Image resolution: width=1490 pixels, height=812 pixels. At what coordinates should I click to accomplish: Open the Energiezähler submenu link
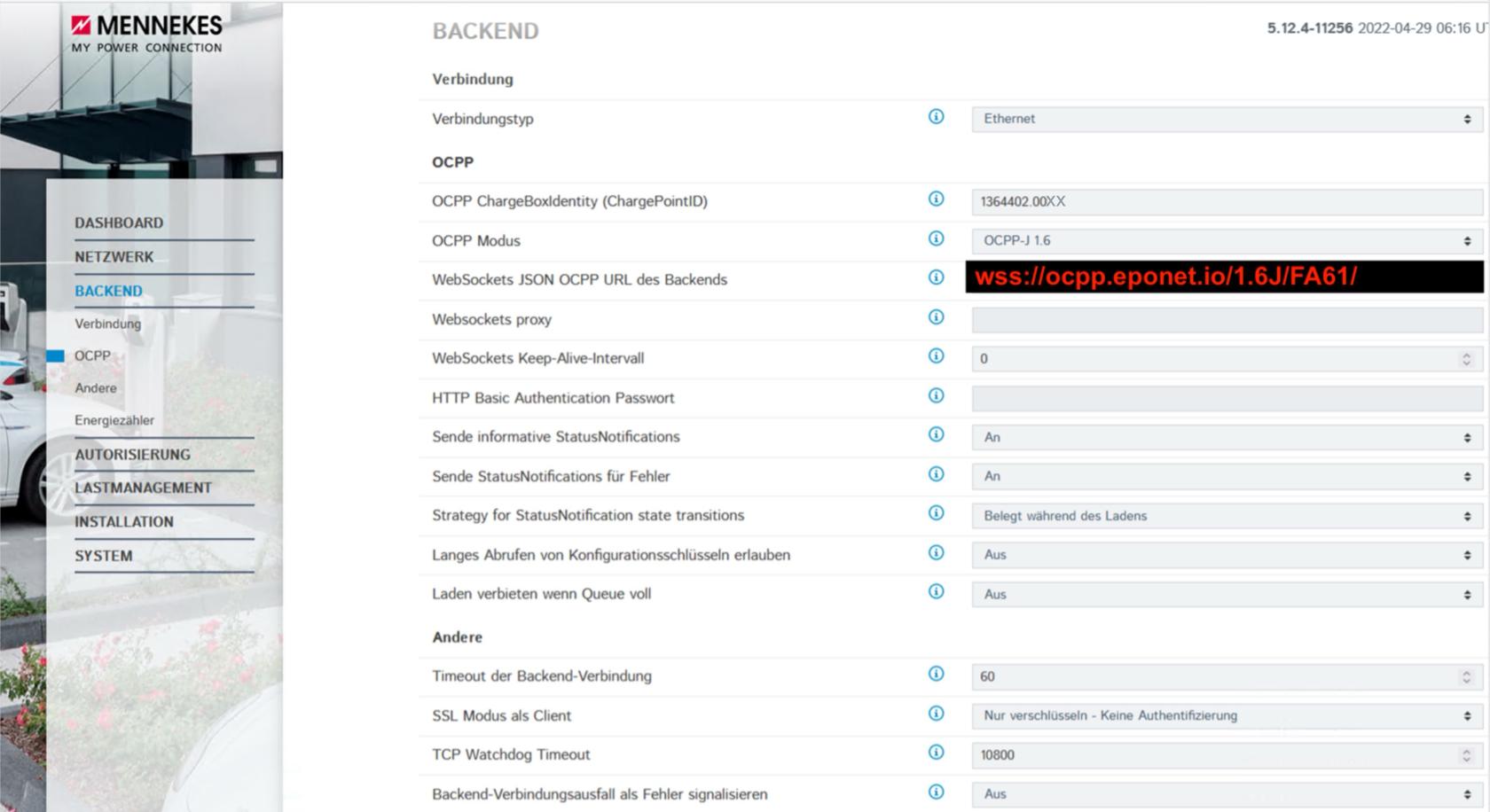click(x=114, y=420)
